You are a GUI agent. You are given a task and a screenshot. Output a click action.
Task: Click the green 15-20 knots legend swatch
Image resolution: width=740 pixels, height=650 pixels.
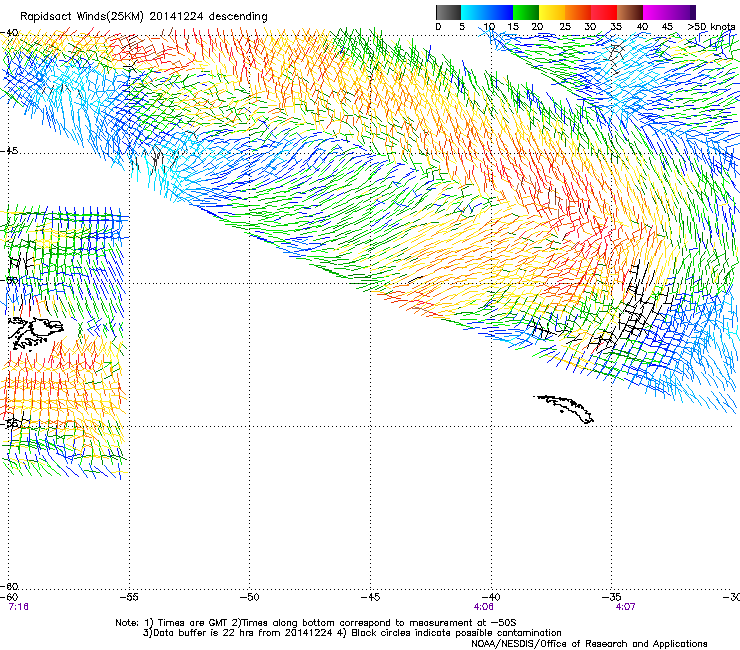(x=526, y=12)
